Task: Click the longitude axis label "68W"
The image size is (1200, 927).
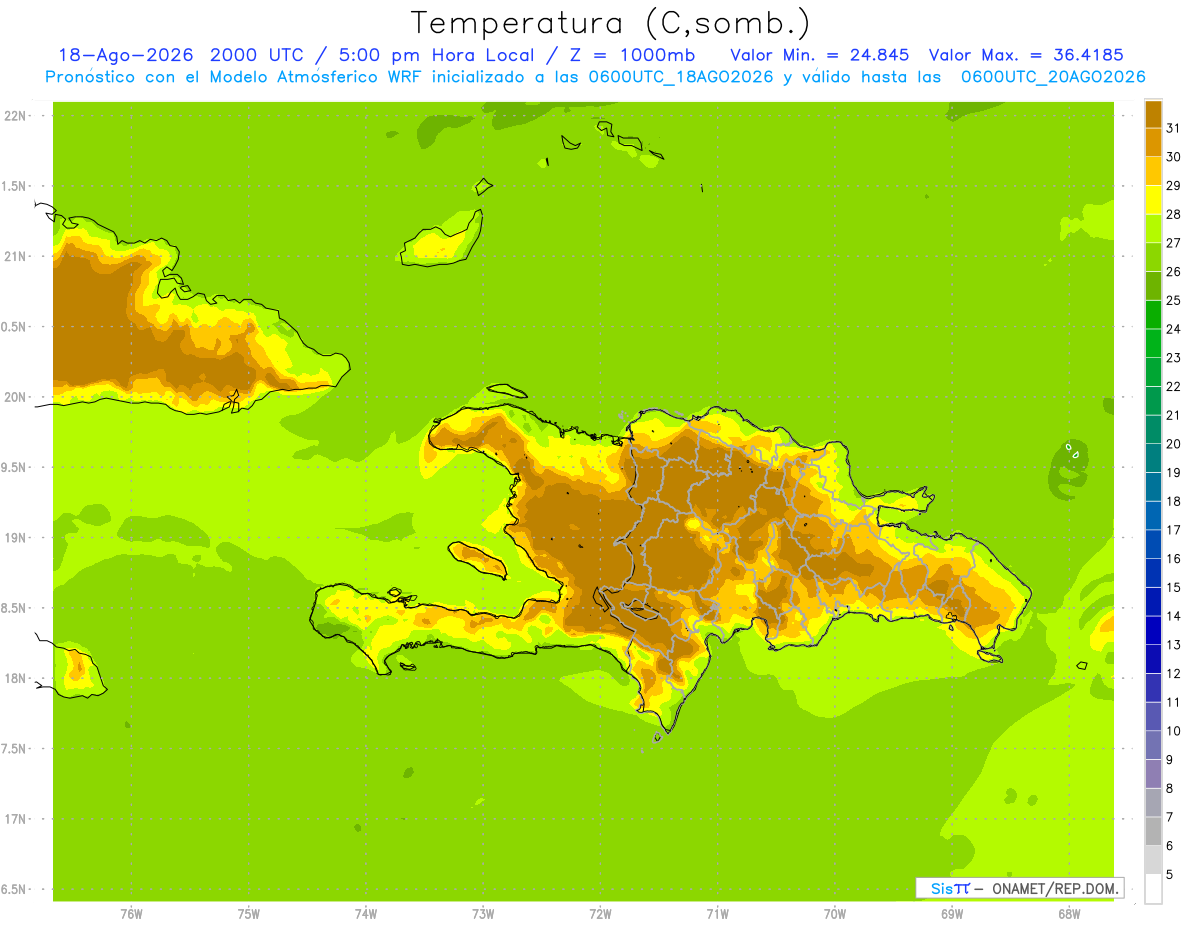Action: click(x=1069, y=913)
